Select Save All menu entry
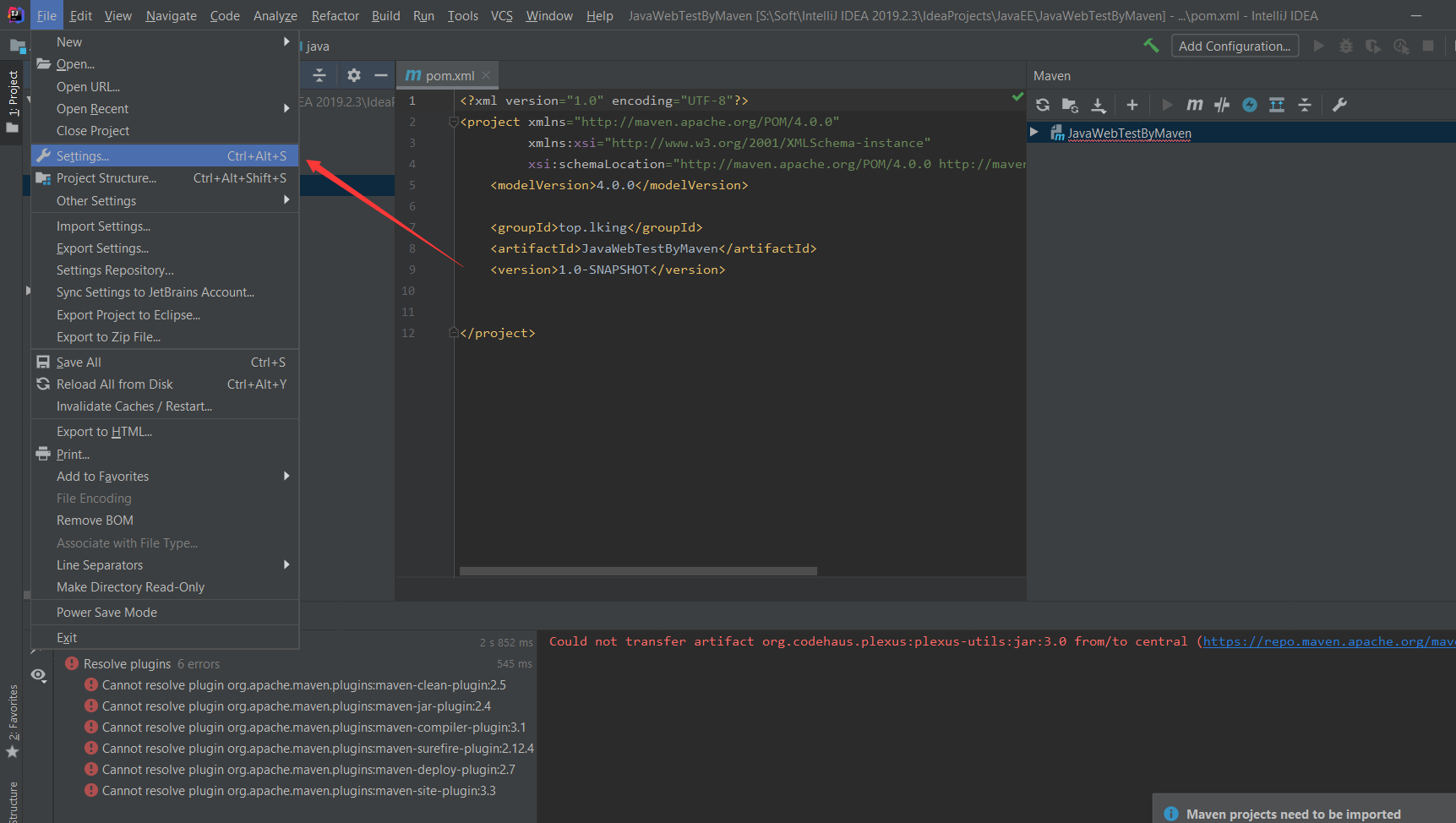This screenshot has width=1456, height=823. point(165,362)
